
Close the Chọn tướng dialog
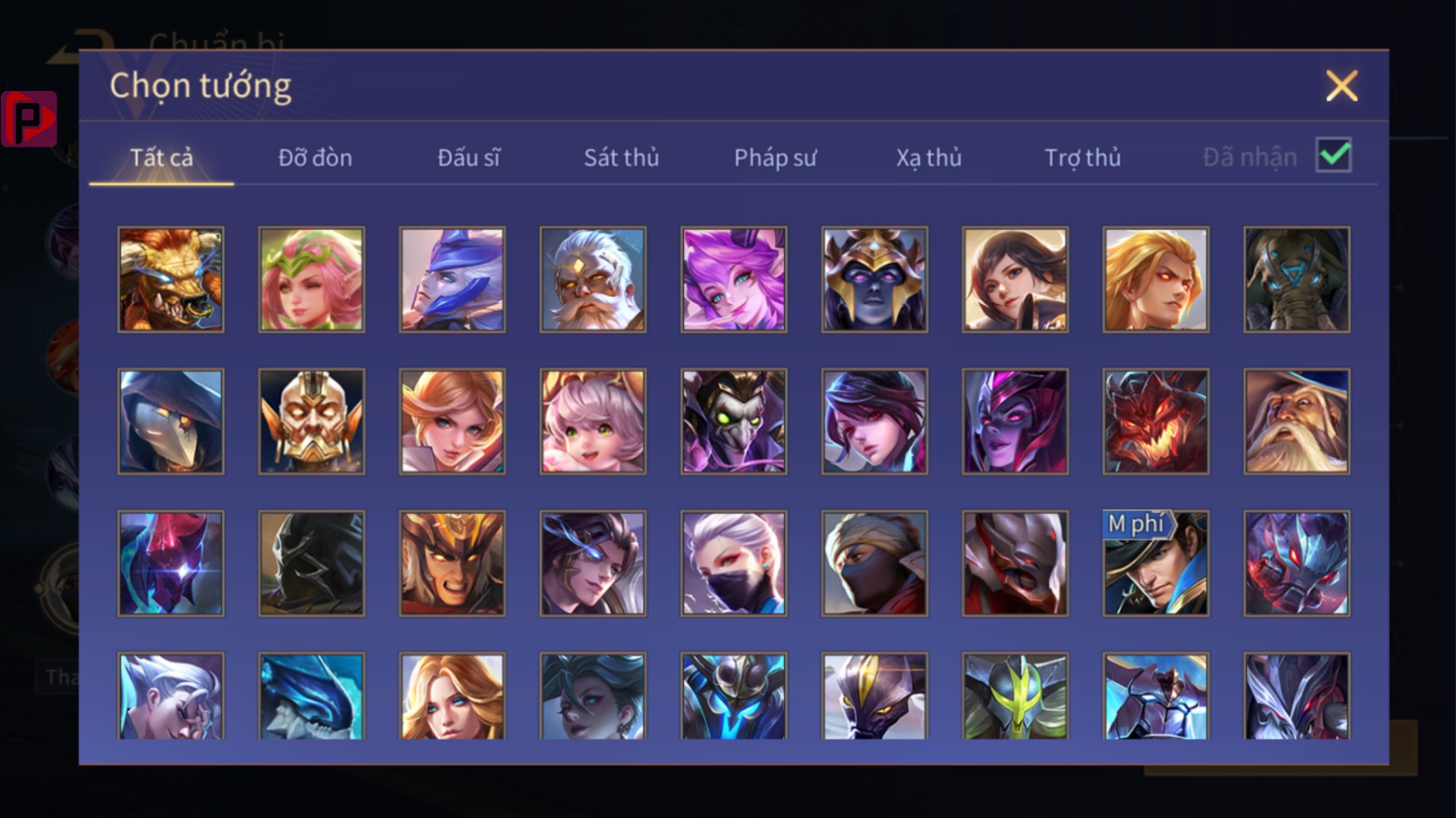click(x=1341, y=86)
